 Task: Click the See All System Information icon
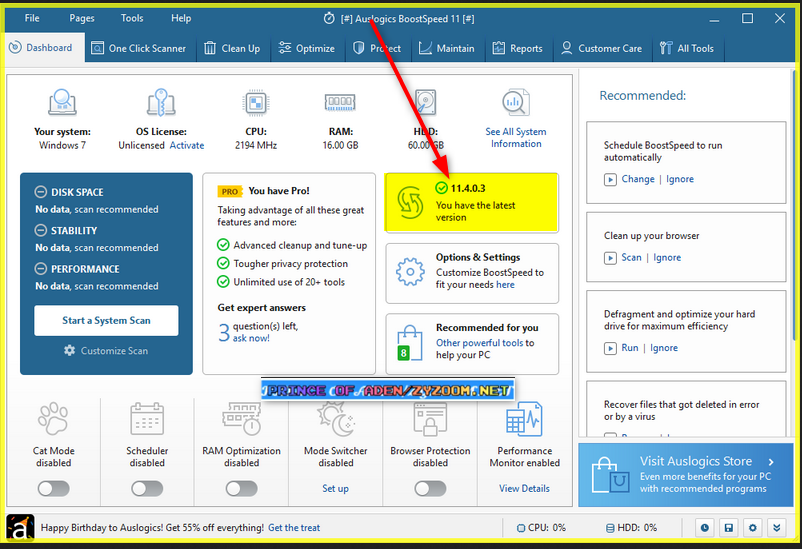(x=516, y=102)
